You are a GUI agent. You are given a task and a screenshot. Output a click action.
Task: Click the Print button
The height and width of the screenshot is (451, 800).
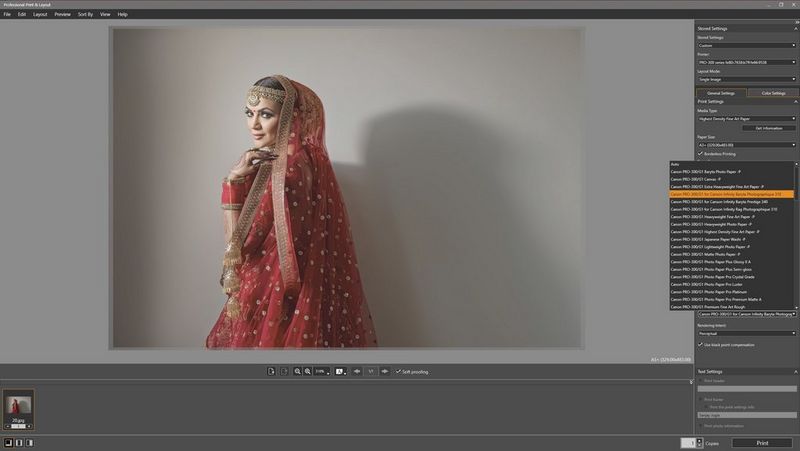click(x=762, y=443)
